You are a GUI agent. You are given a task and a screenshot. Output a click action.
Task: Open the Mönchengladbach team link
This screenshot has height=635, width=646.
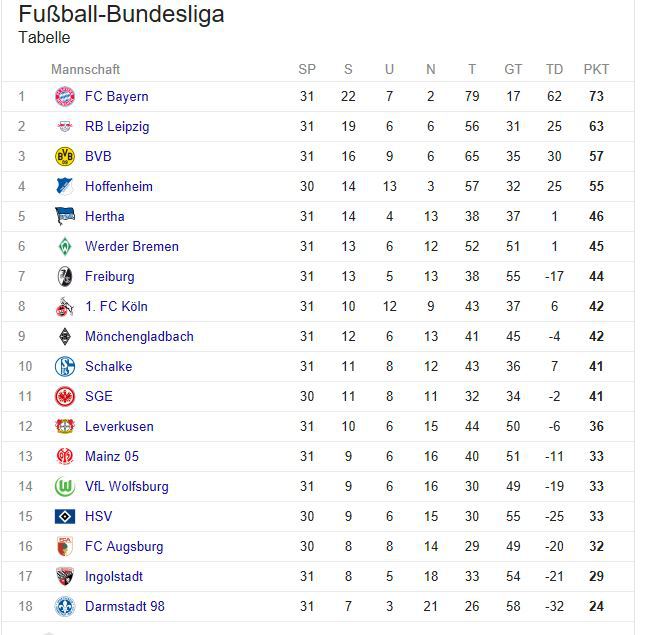tap(139, 337)
